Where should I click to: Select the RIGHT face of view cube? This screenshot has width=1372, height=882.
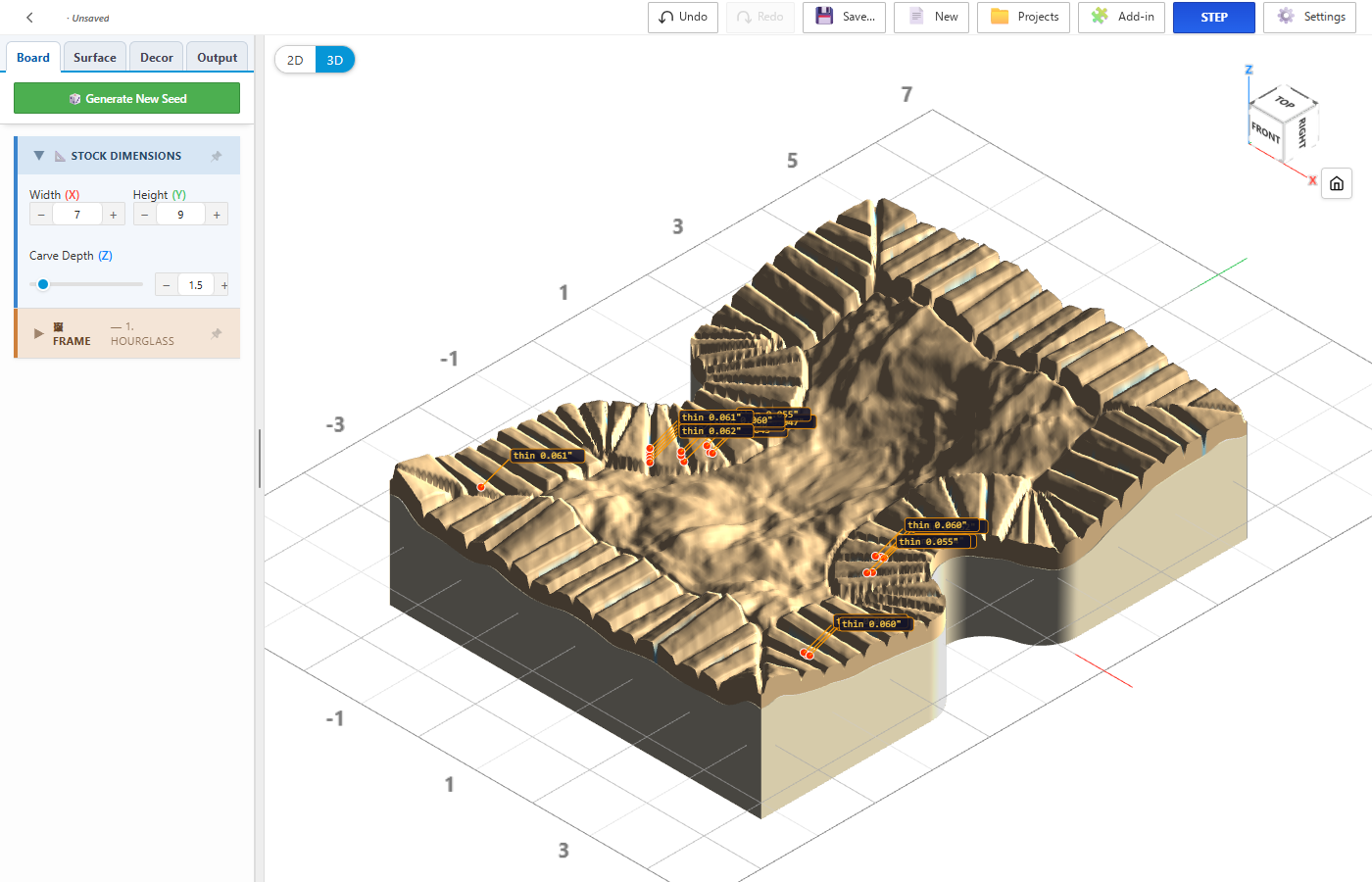1301,132
